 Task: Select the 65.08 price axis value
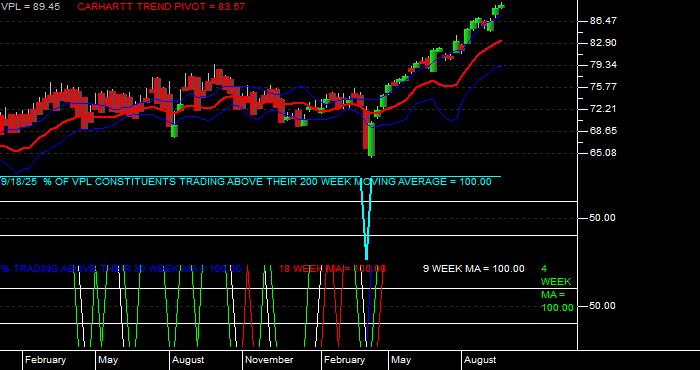pyautogui.click(x=604, y=153)
